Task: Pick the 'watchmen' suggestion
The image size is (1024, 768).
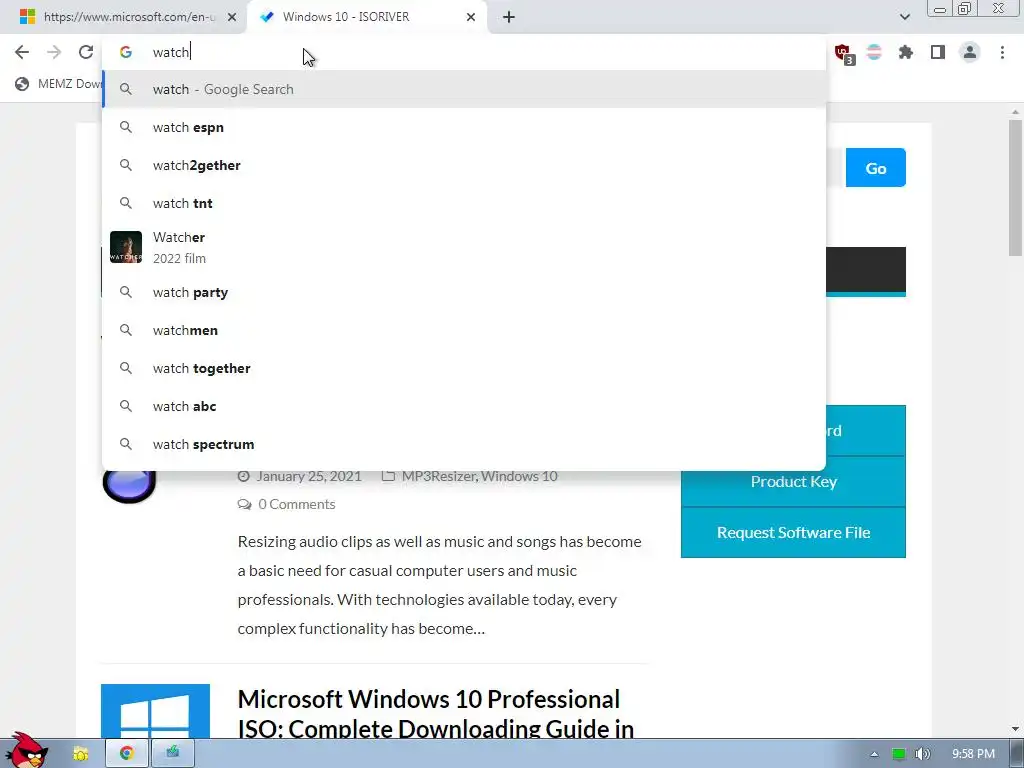Action: point(464,330)
